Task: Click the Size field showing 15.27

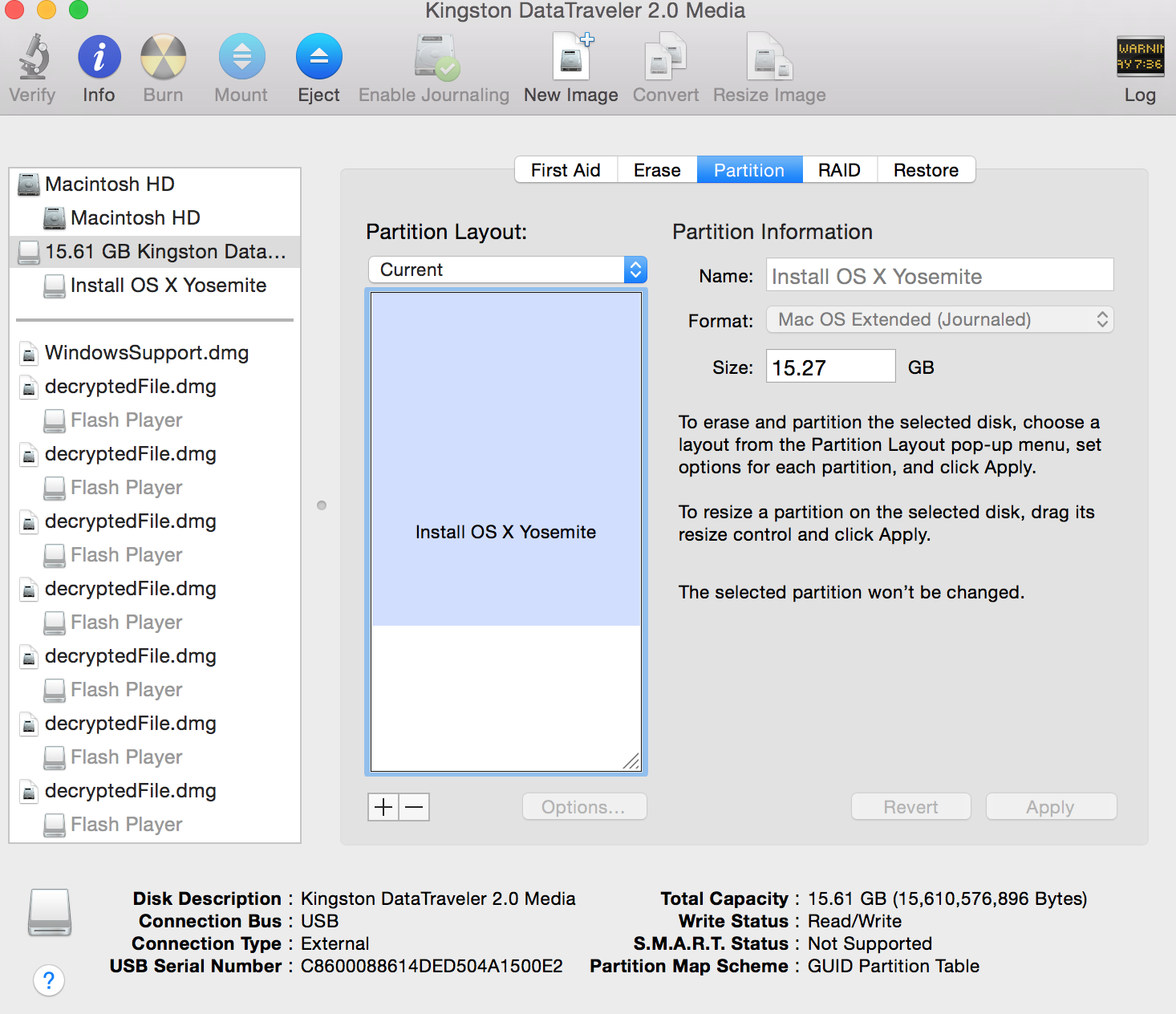Action: click(830, 367)
